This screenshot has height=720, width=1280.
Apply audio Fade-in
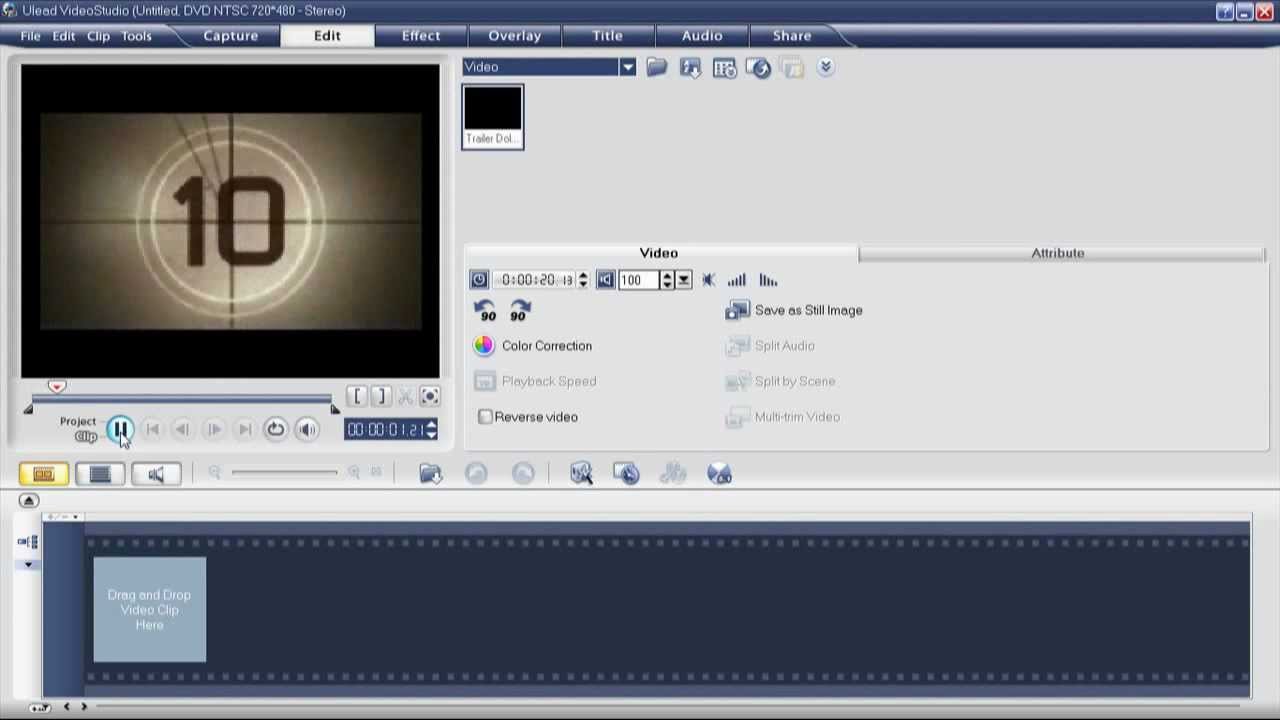(x=737, y=280)
